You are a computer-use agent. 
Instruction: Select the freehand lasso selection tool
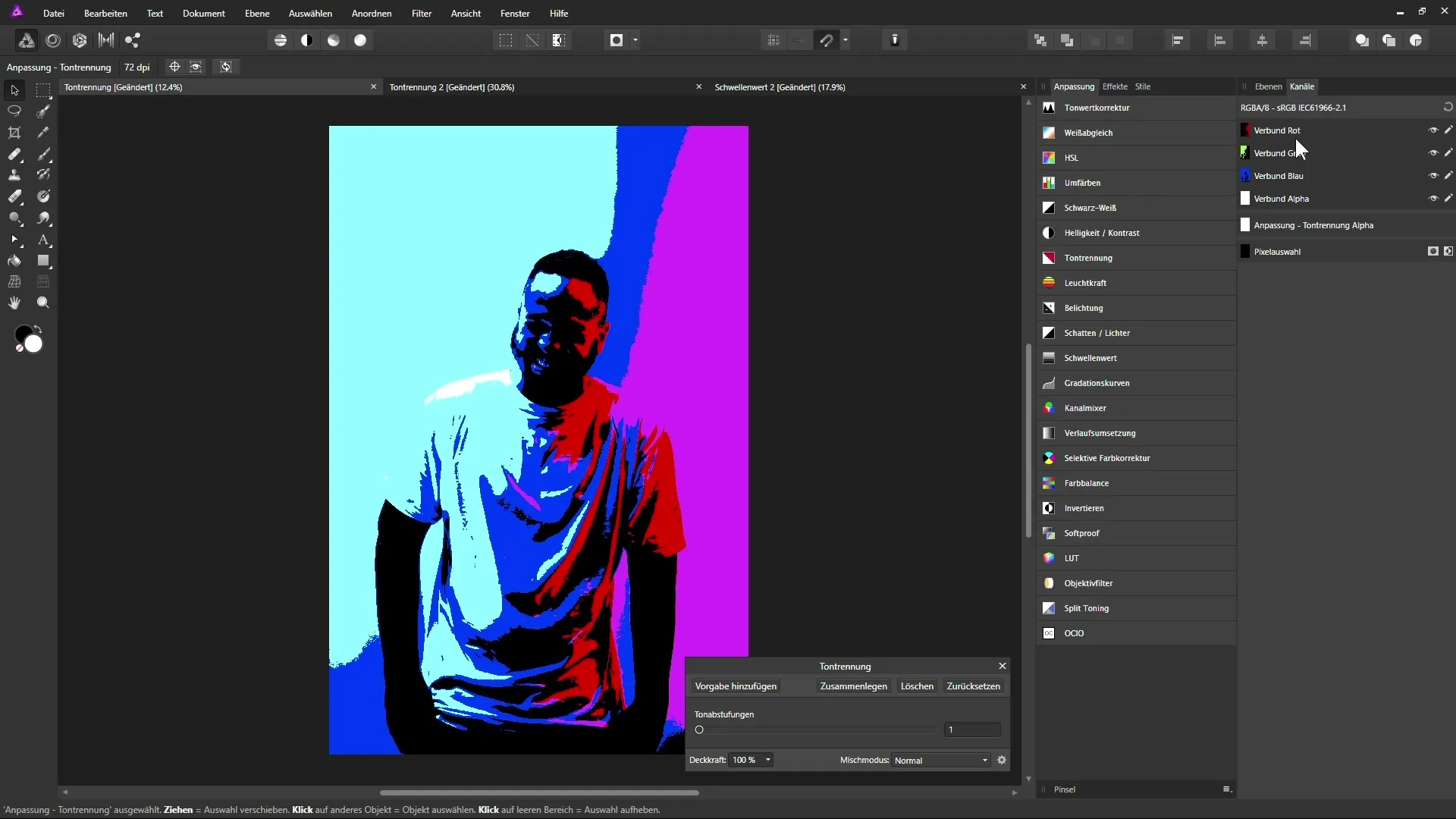click(14, 111)
